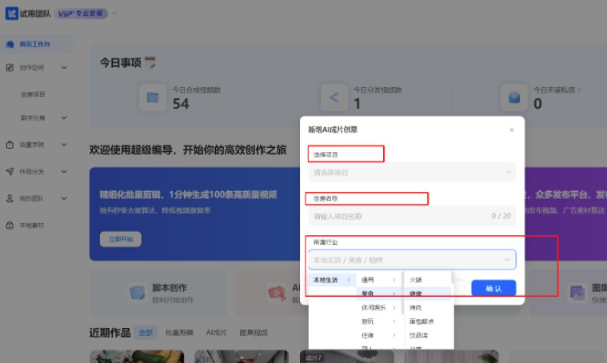
Task: Click the 创作空间 edit icon in sidebar
Action: (10, 68)
